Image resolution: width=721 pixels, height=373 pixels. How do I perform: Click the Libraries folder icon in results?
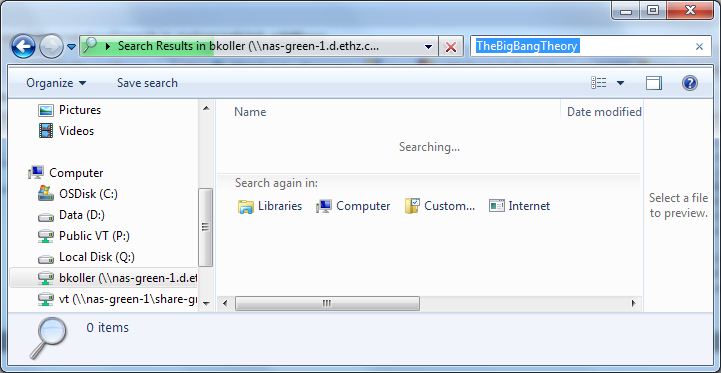point(246,207)
